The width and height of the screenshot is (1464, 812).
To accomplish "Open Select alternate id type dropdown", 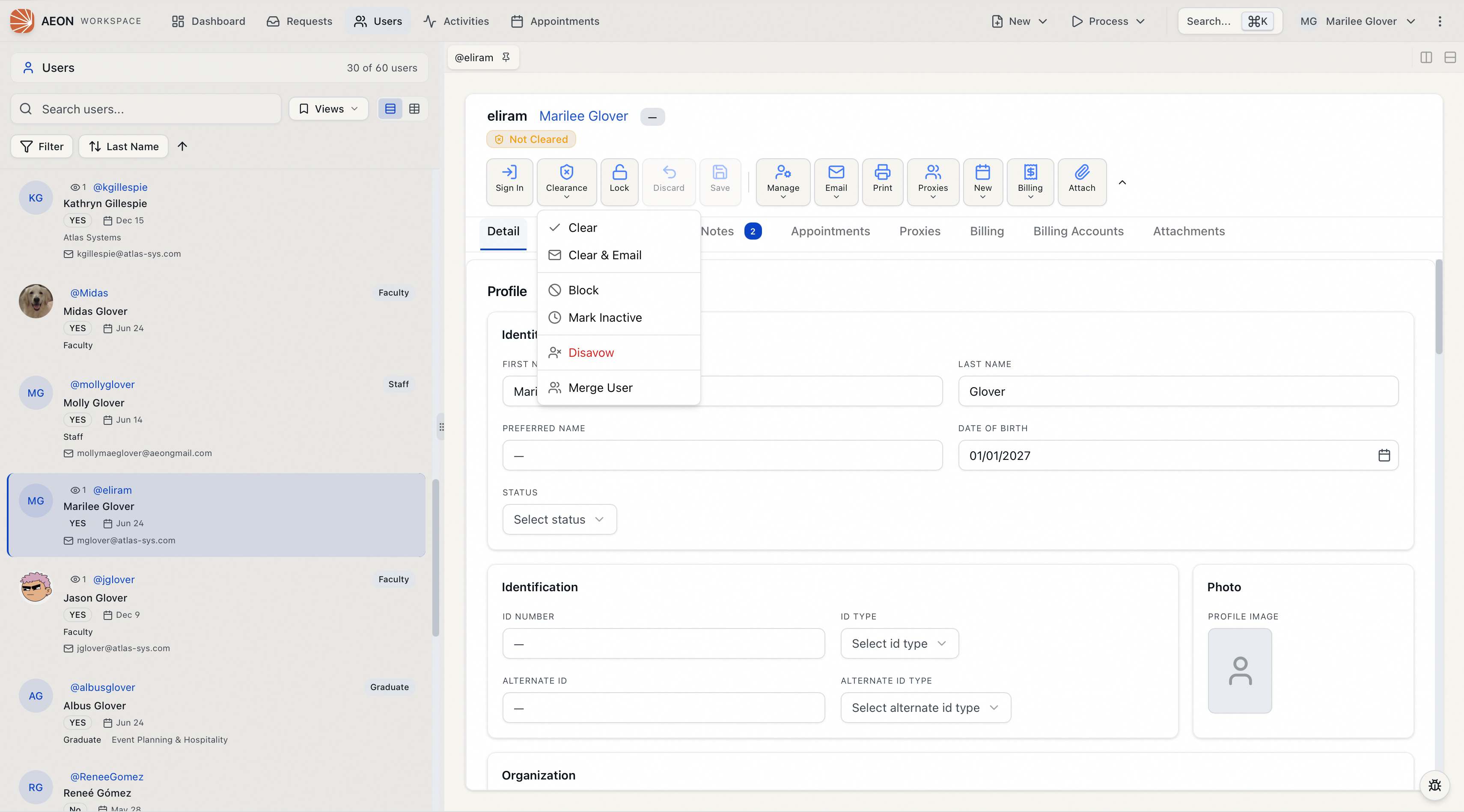I will [x=925, y=708].
